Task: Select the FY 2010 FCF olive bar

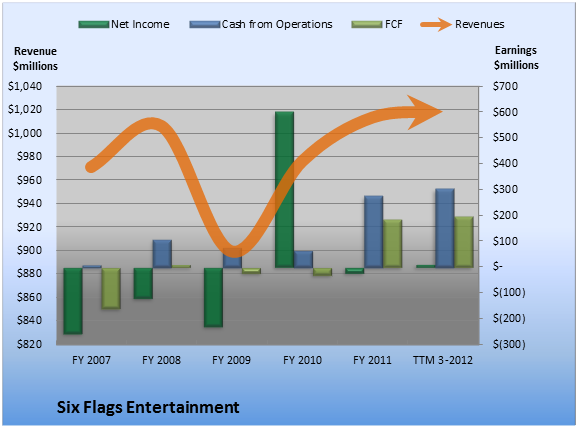Action: tap(323, 272)
